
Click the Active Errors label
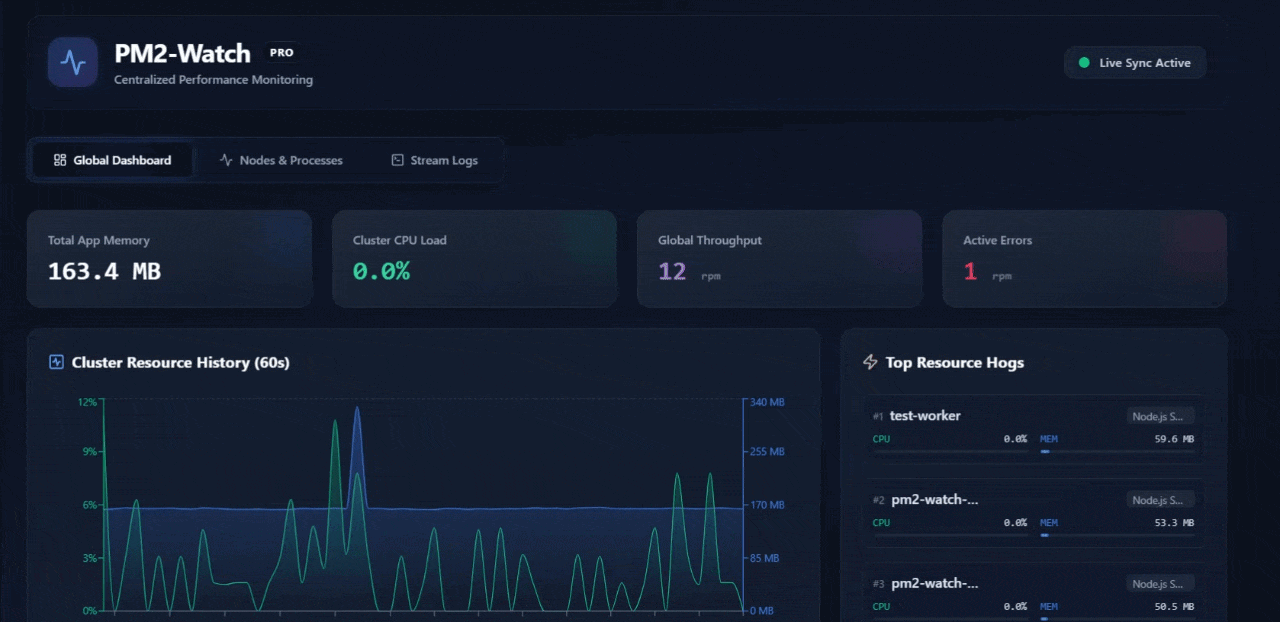click(997, 240)
